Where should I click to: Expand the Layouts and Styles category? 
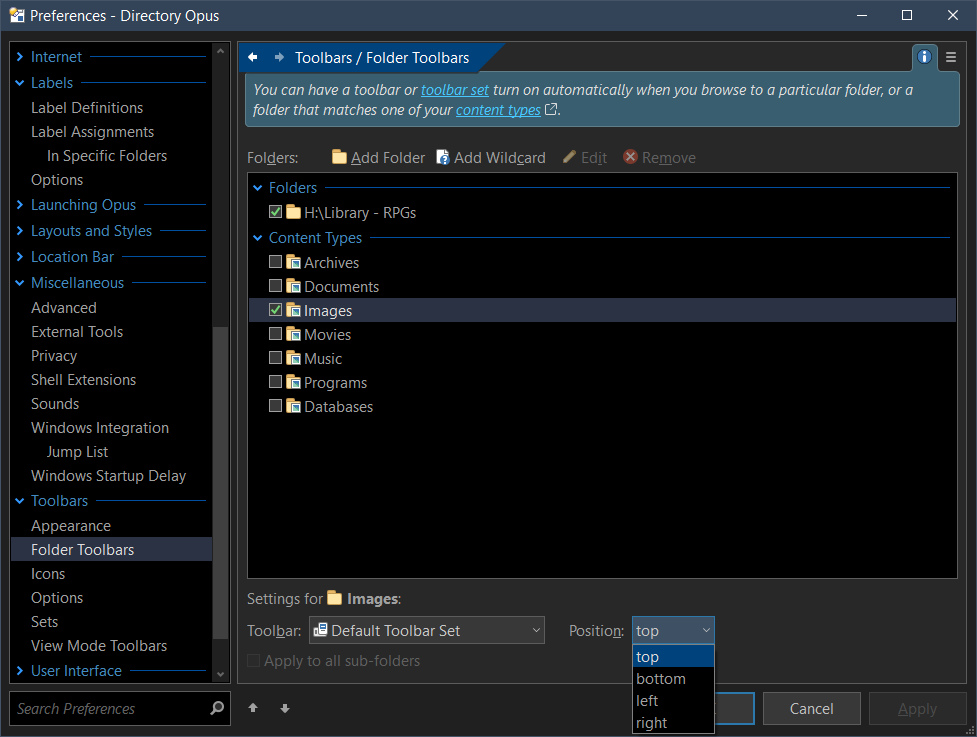coord(20,231)
